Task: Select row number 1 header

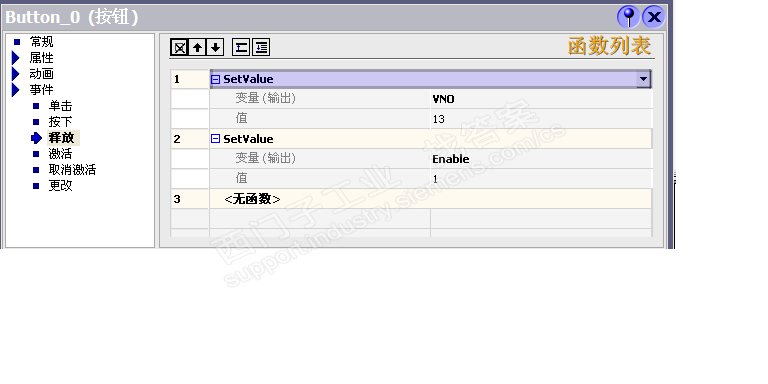Action: click(190, 79)
